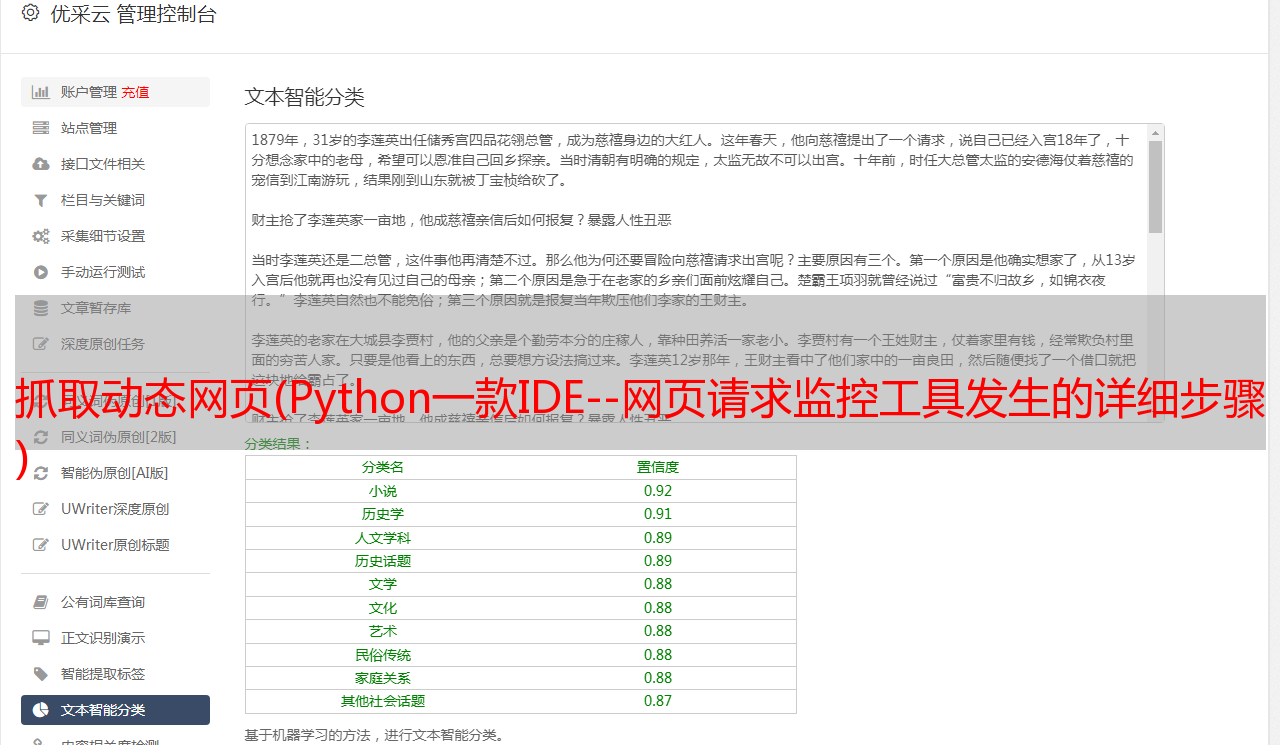The image size is (1280, 745).
Task: Click the 0.91 confidence value
Action: (658, 514)
